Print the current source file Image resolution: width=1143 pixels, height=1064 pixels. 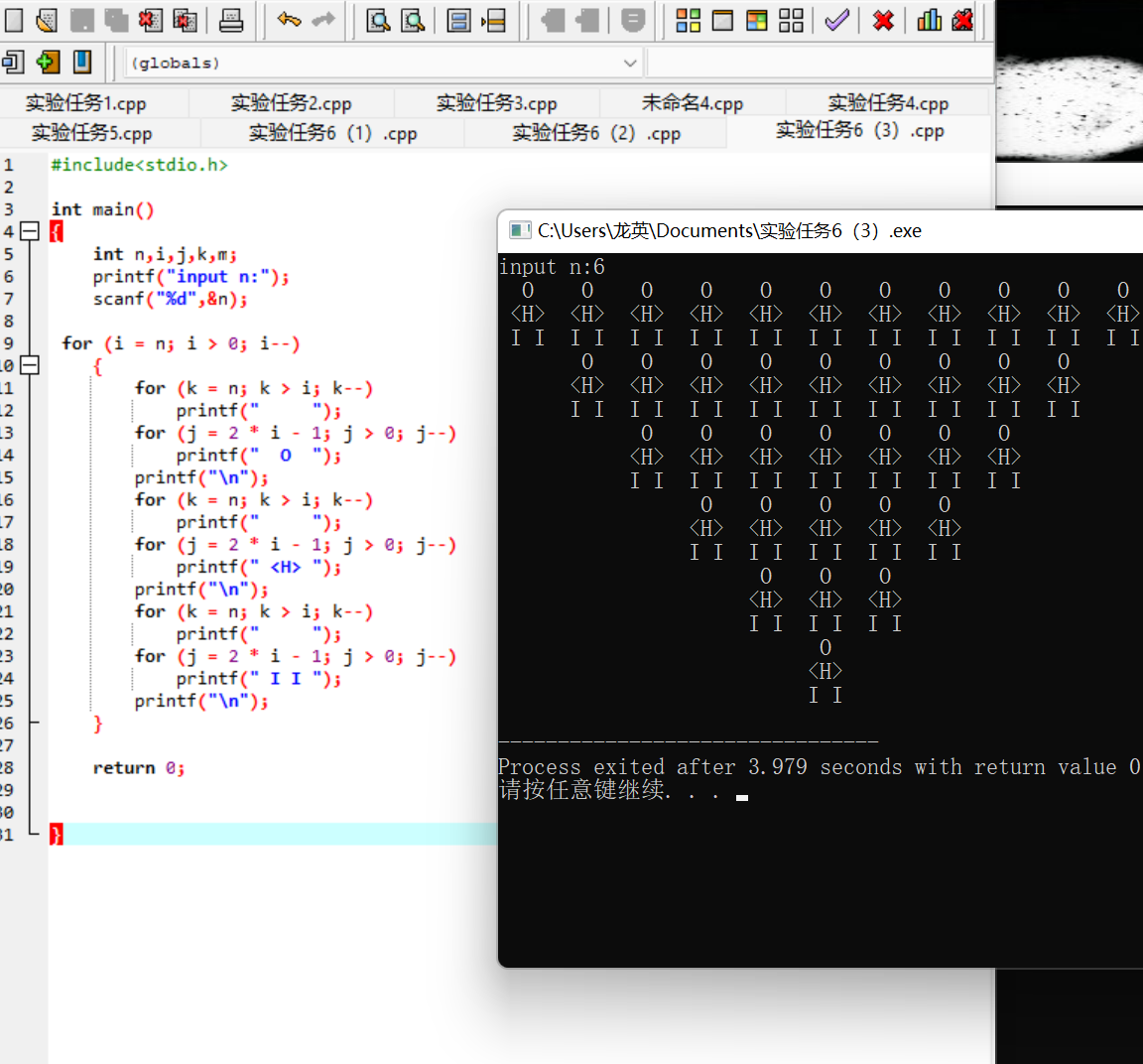click(x=231, y=20)
